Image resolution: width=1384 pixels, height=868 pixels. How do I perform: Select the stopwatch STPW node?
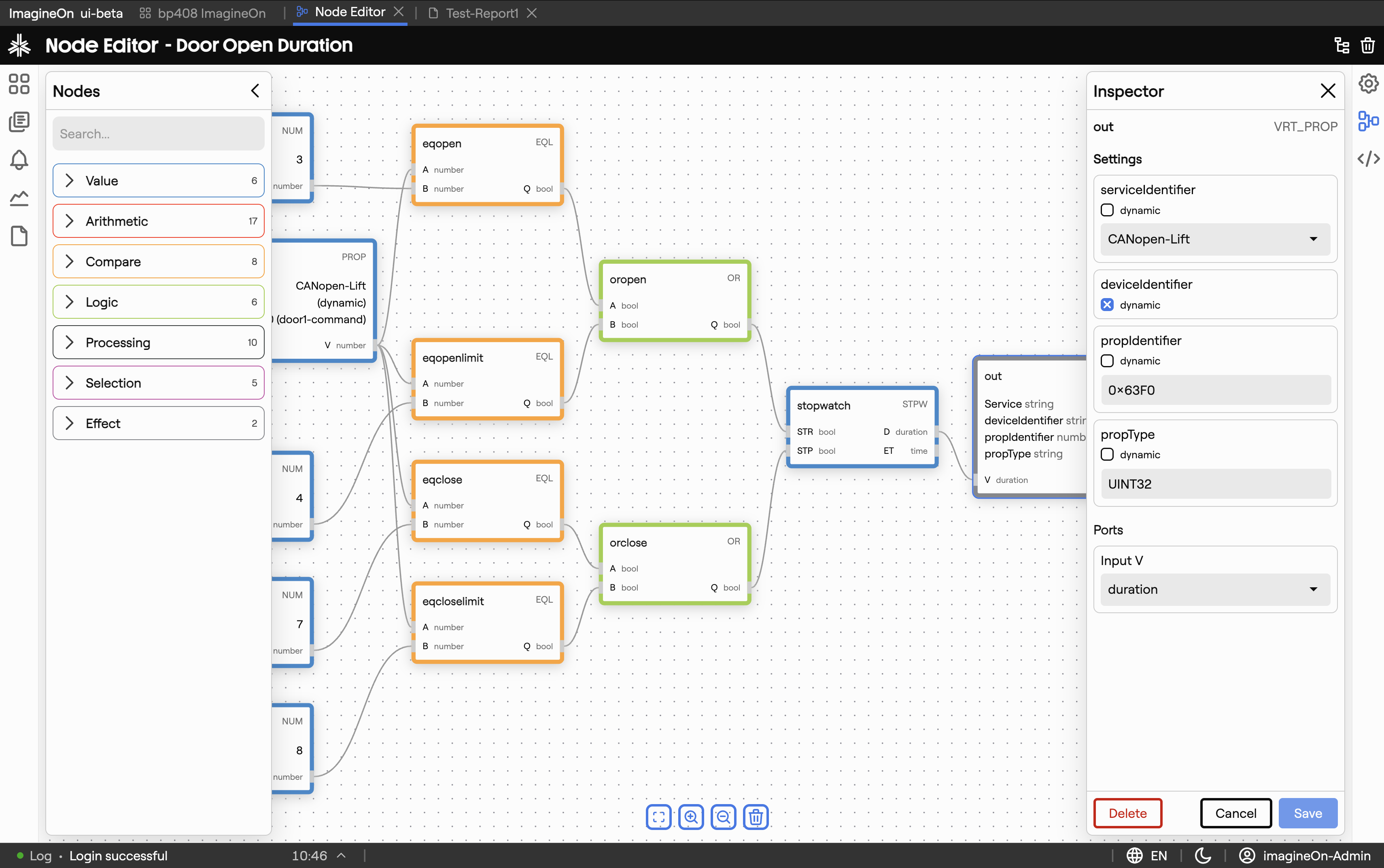point(862,427)
